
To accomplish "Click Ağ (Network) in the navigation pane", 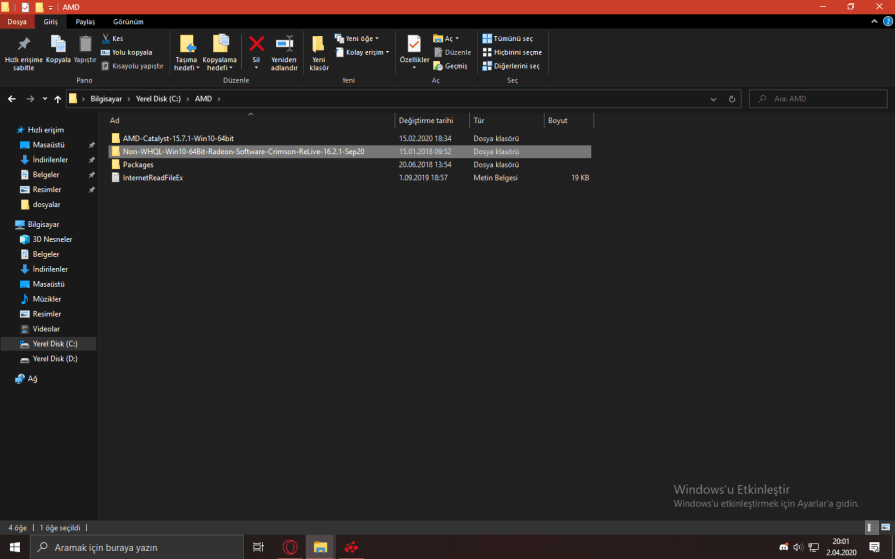I will (32, 379).
